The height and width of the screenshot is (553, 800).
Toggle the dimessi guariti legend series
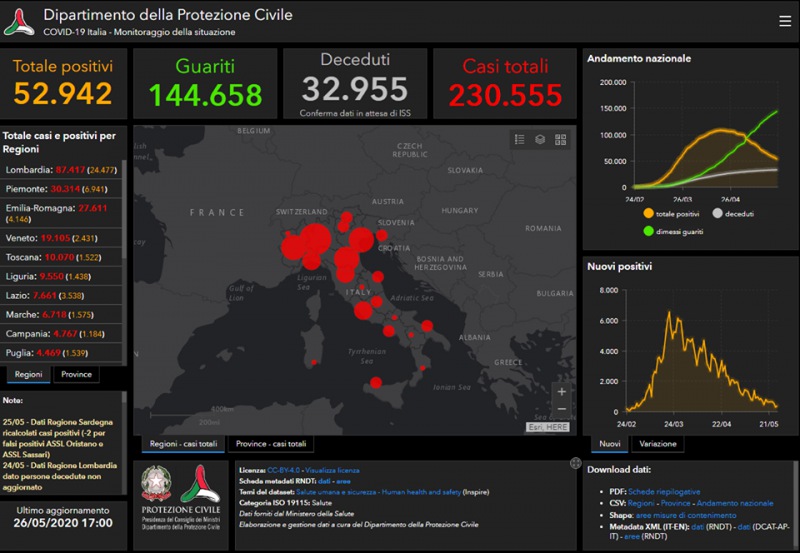[x=677, y=232]
